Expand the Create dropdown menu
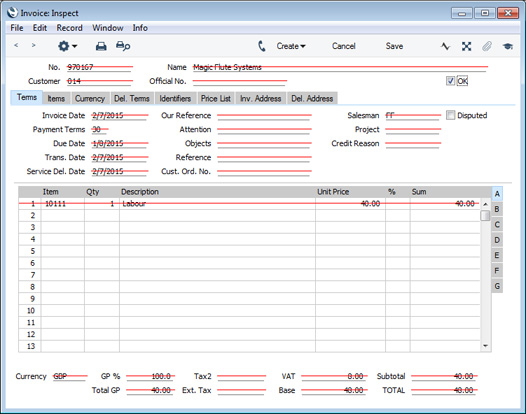The width and height of the screenshot is (526, 414). (x=291, y=46)
